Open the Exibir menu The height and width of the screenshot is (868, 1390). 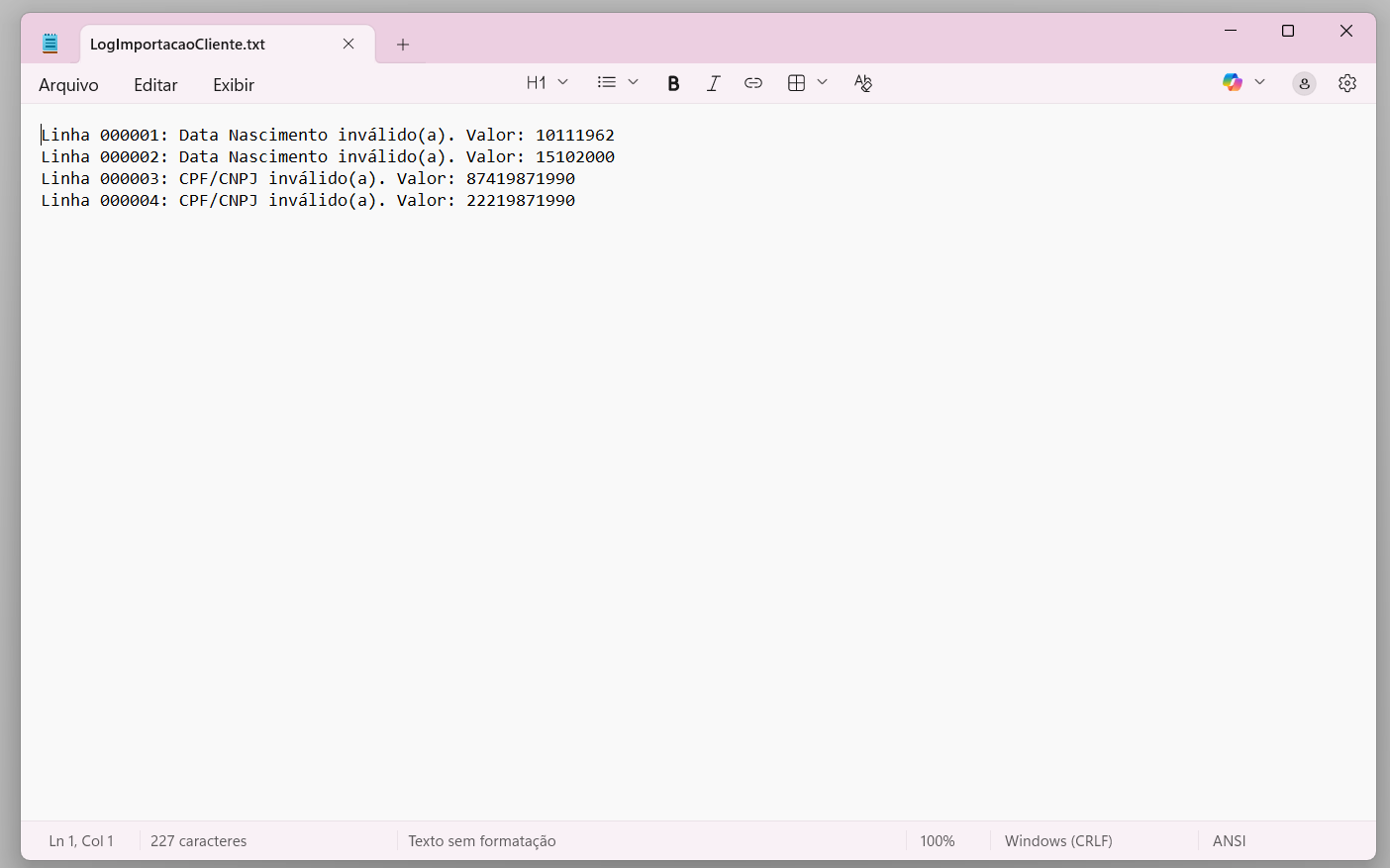(x=234, y=85)
